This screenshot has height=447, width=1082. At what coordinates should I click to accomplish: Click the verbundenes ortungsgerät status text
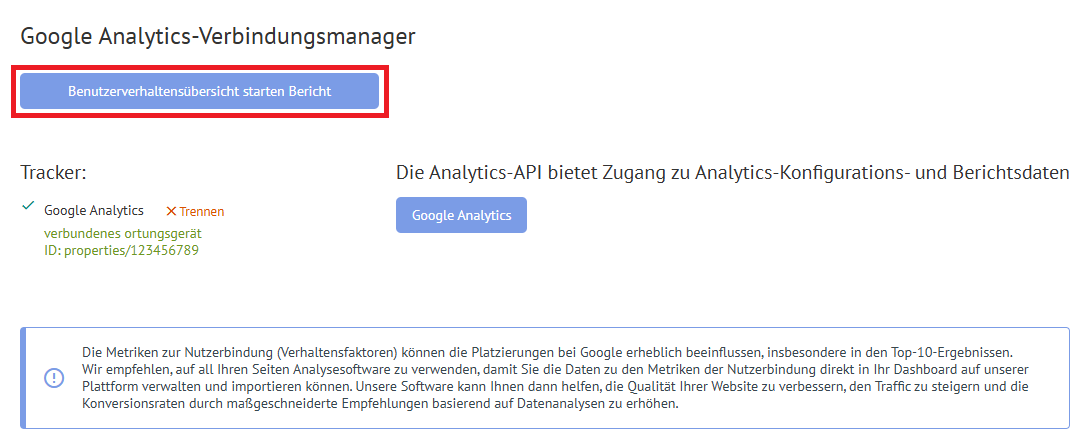123,234
